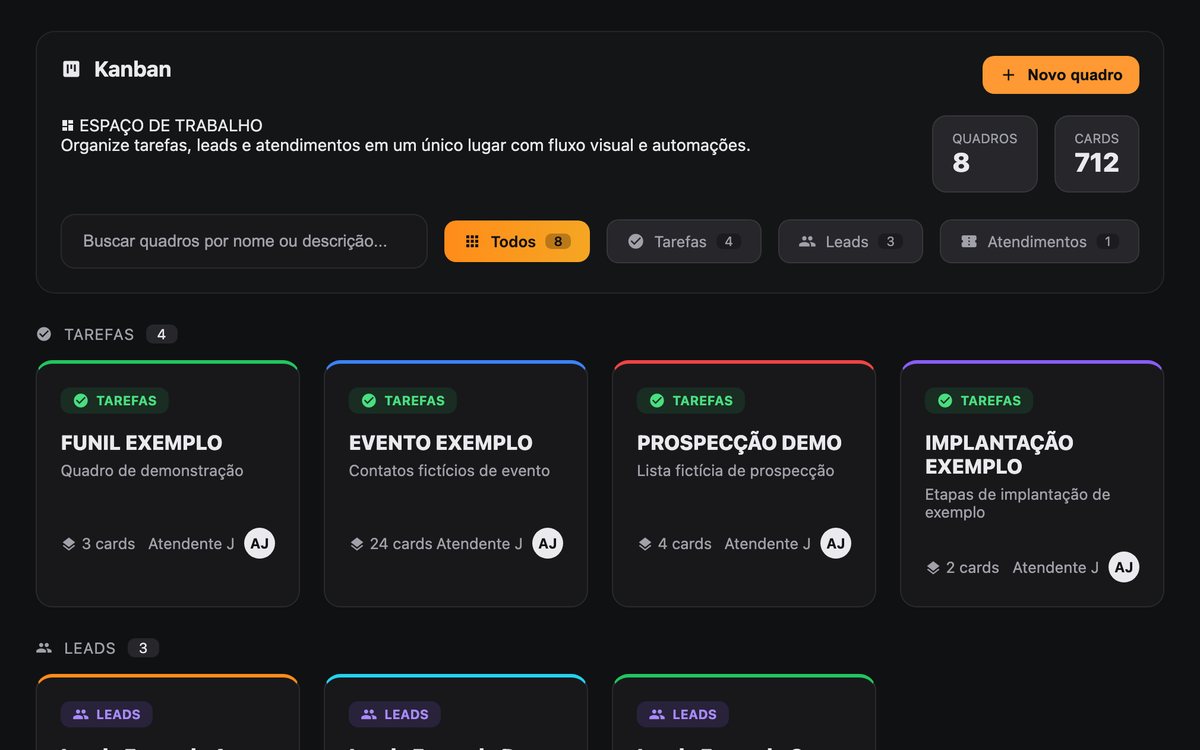This screenshot has width=1200, height=750.
Task: Click the LEADS badge on the green-topped lead card
Action: pos(683,714)
